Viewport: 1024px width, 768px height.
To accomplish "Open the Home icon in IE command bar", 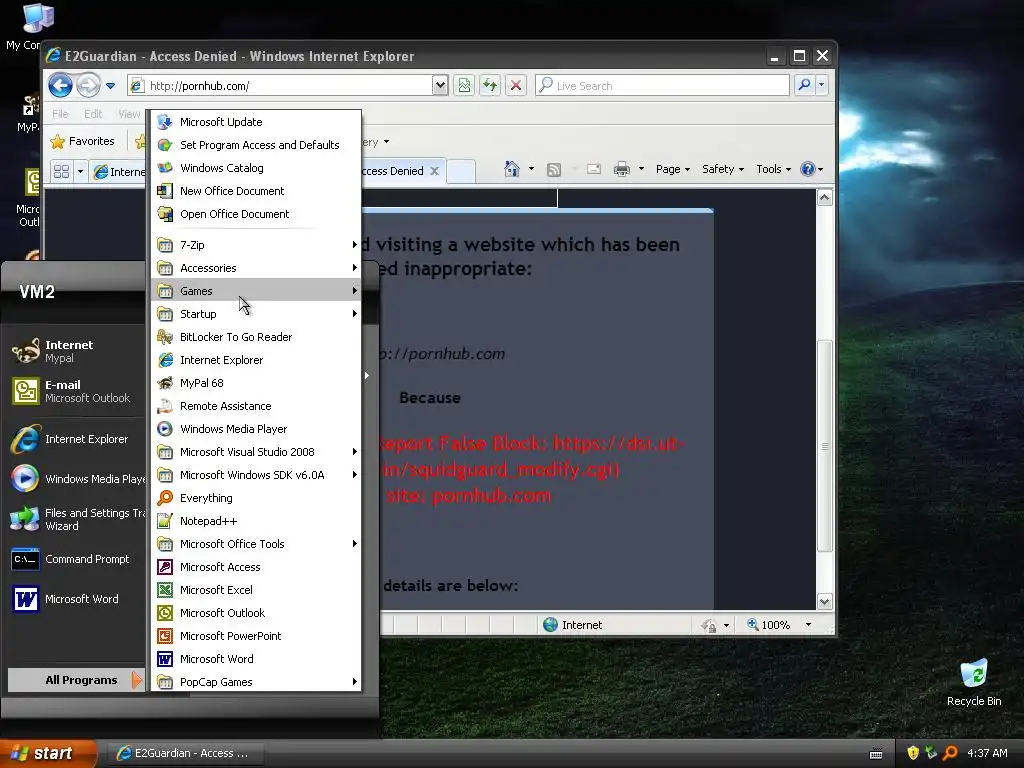I will coord(512,169).
